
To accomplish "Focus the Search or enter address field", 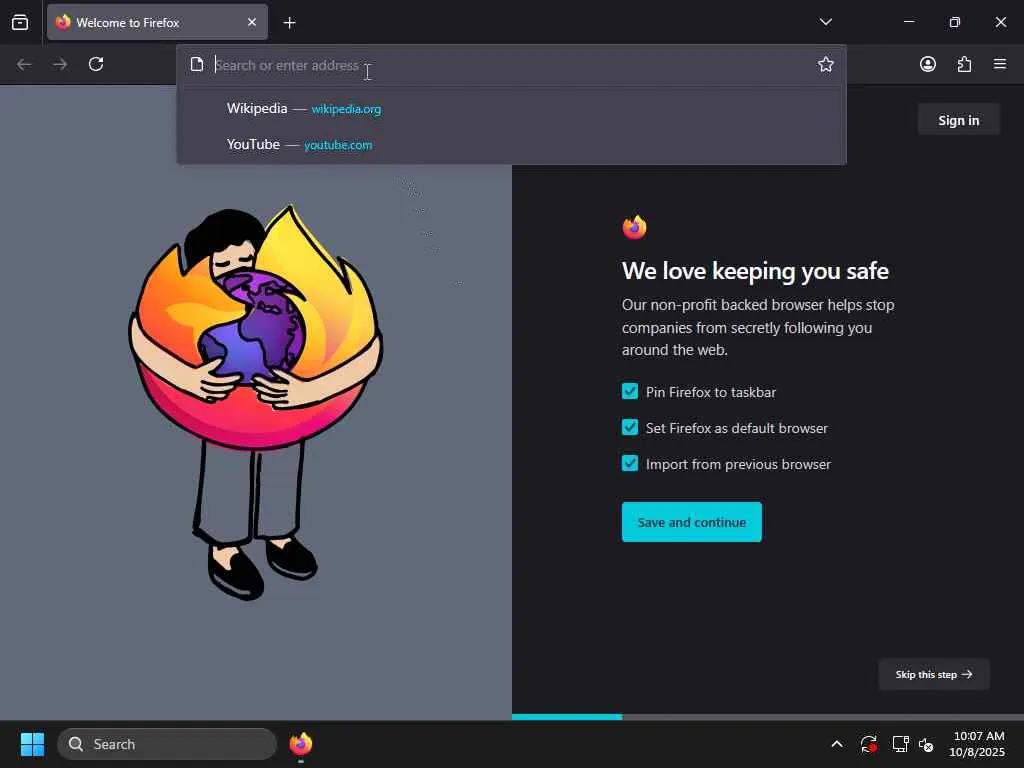I will tap(511, 65).
